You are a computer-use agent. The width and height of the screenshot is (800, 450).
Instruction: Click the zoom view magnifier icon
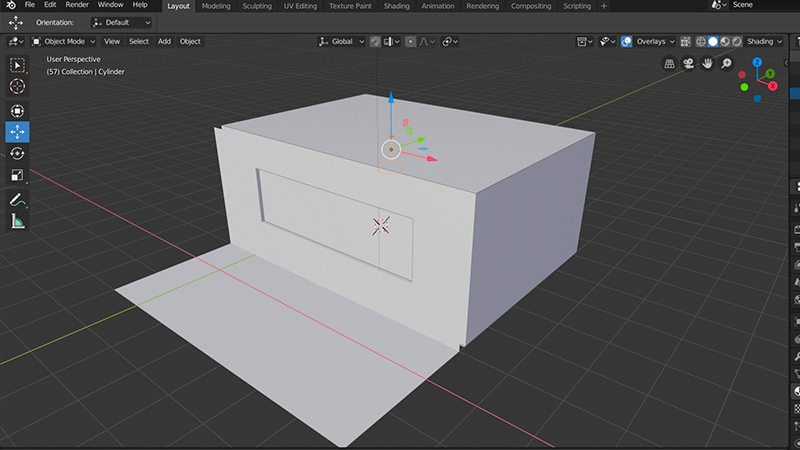point(726,64)
